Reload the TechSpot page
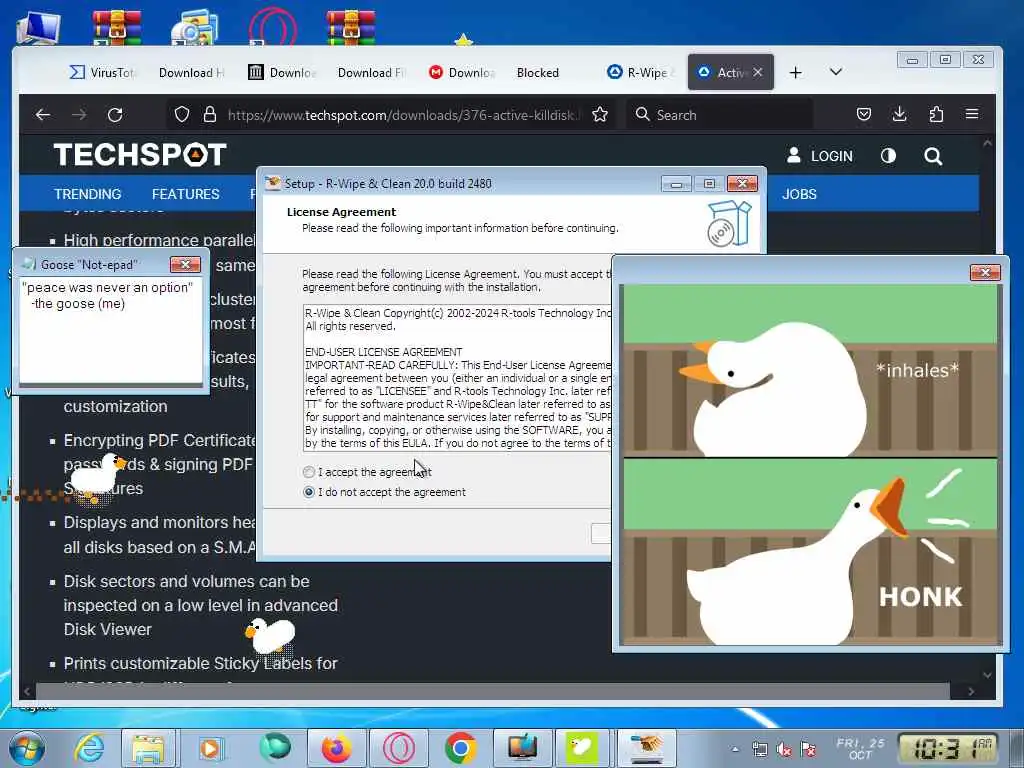The image size is (1024, 768). click(115, 115)
